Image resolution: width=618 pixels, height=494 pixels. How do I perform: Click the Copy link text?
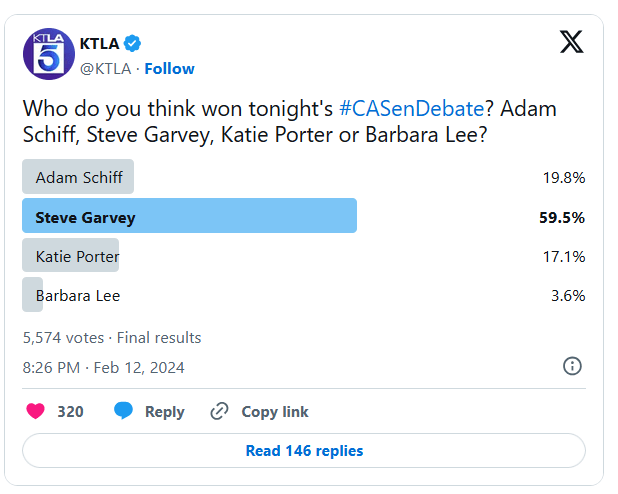coord(275,411)
